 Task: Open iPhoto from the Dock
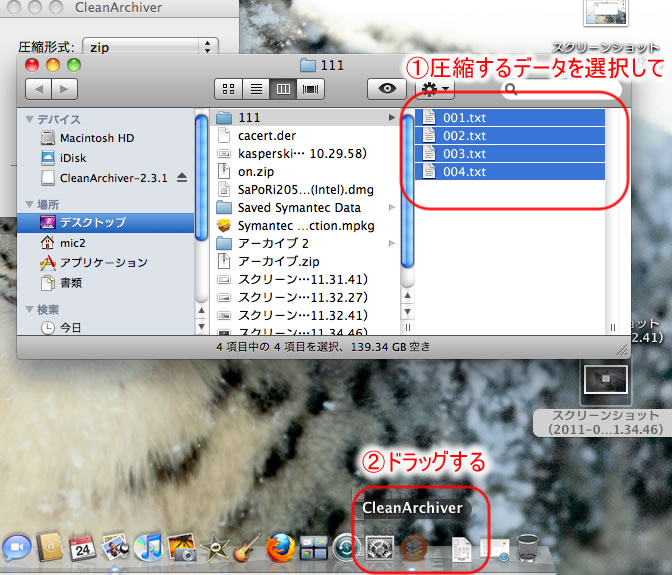click(181, 547)
